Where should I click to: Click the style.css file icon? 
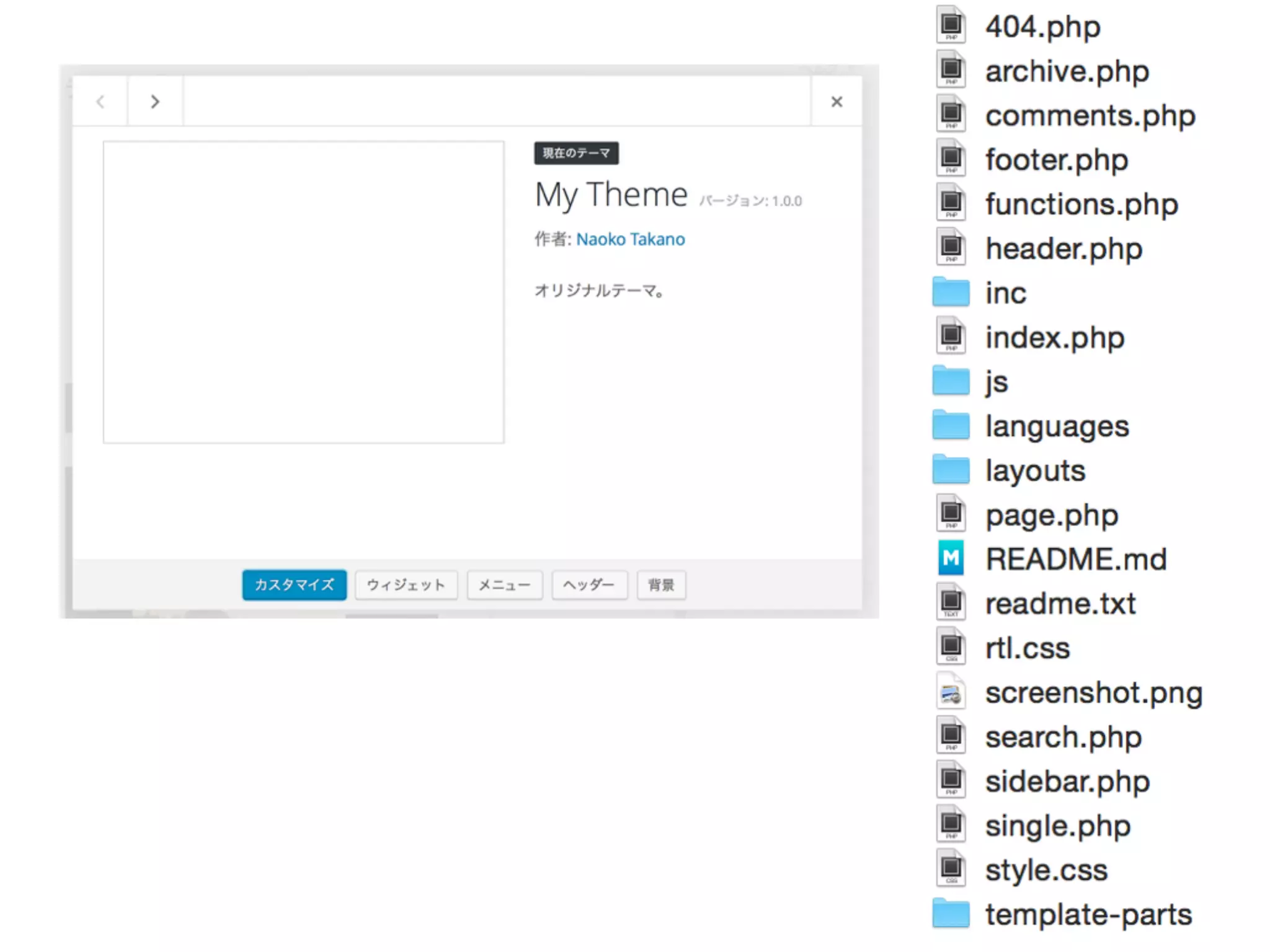[951, 869]
